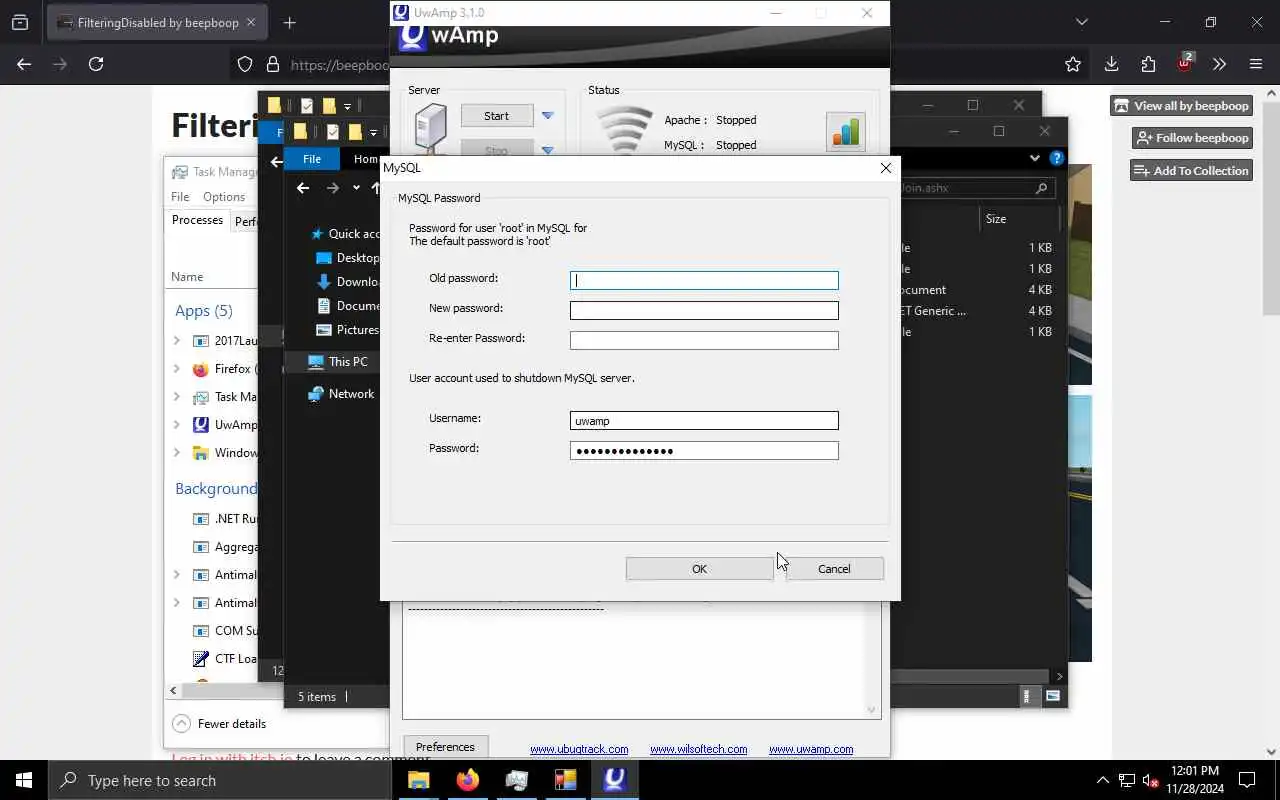Screen dimensions: 1280x800
Task: Click the Explorer search box
Action: (x=977, y=188)
